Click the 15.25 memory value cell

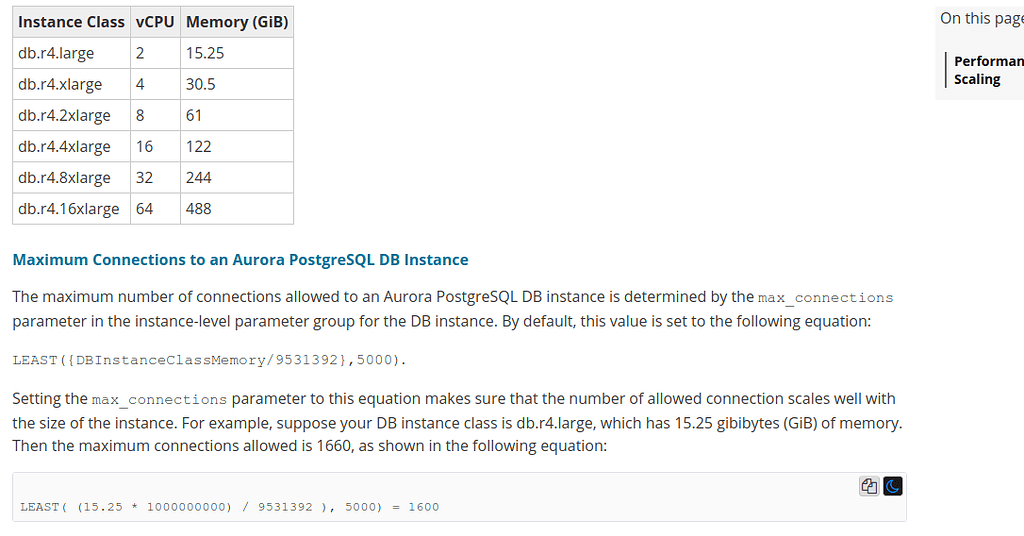(237, 53)
